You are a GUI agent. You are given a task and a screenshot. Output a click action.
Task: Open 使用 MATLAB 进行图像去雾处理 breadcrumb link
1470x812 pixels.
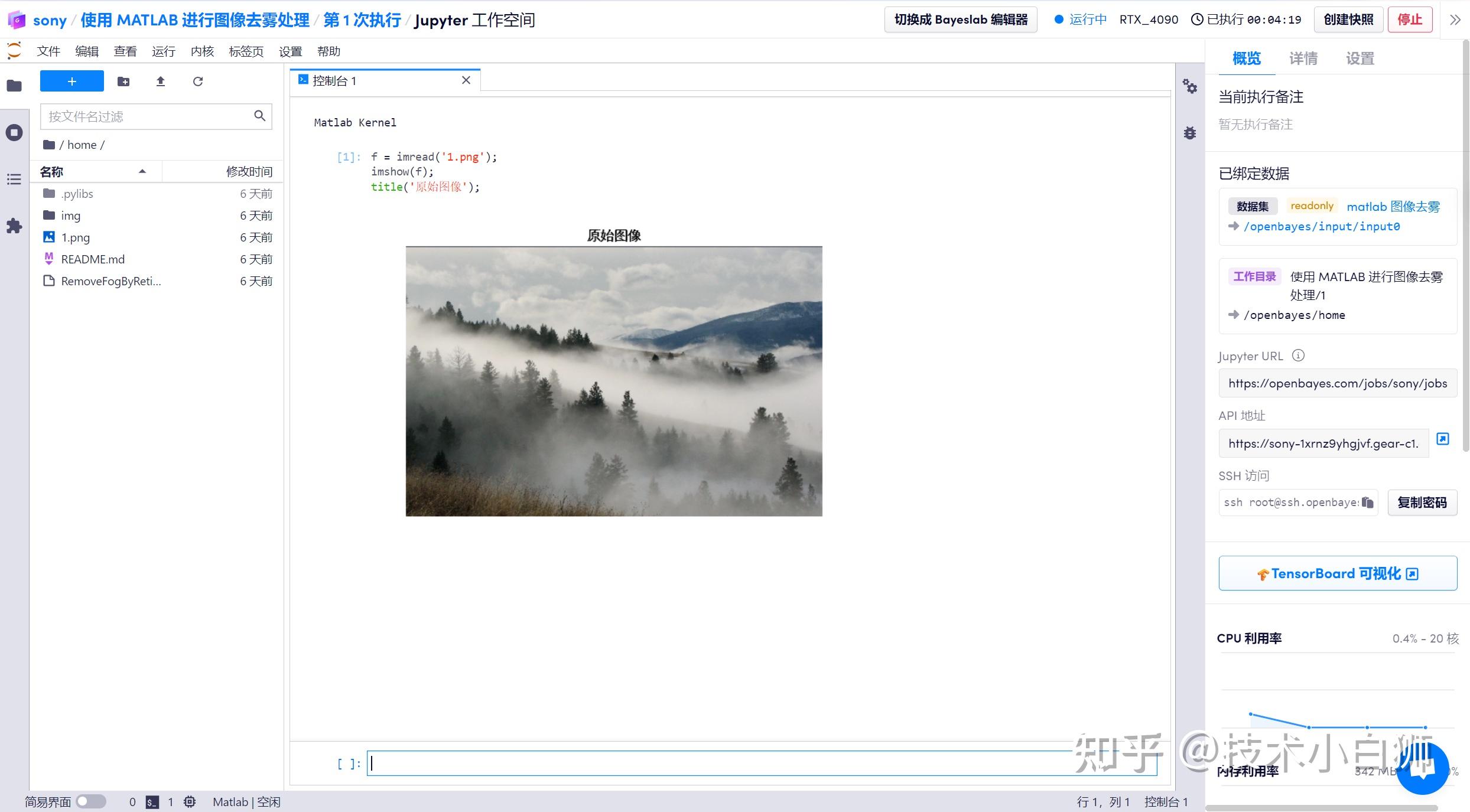coord(195,20)
